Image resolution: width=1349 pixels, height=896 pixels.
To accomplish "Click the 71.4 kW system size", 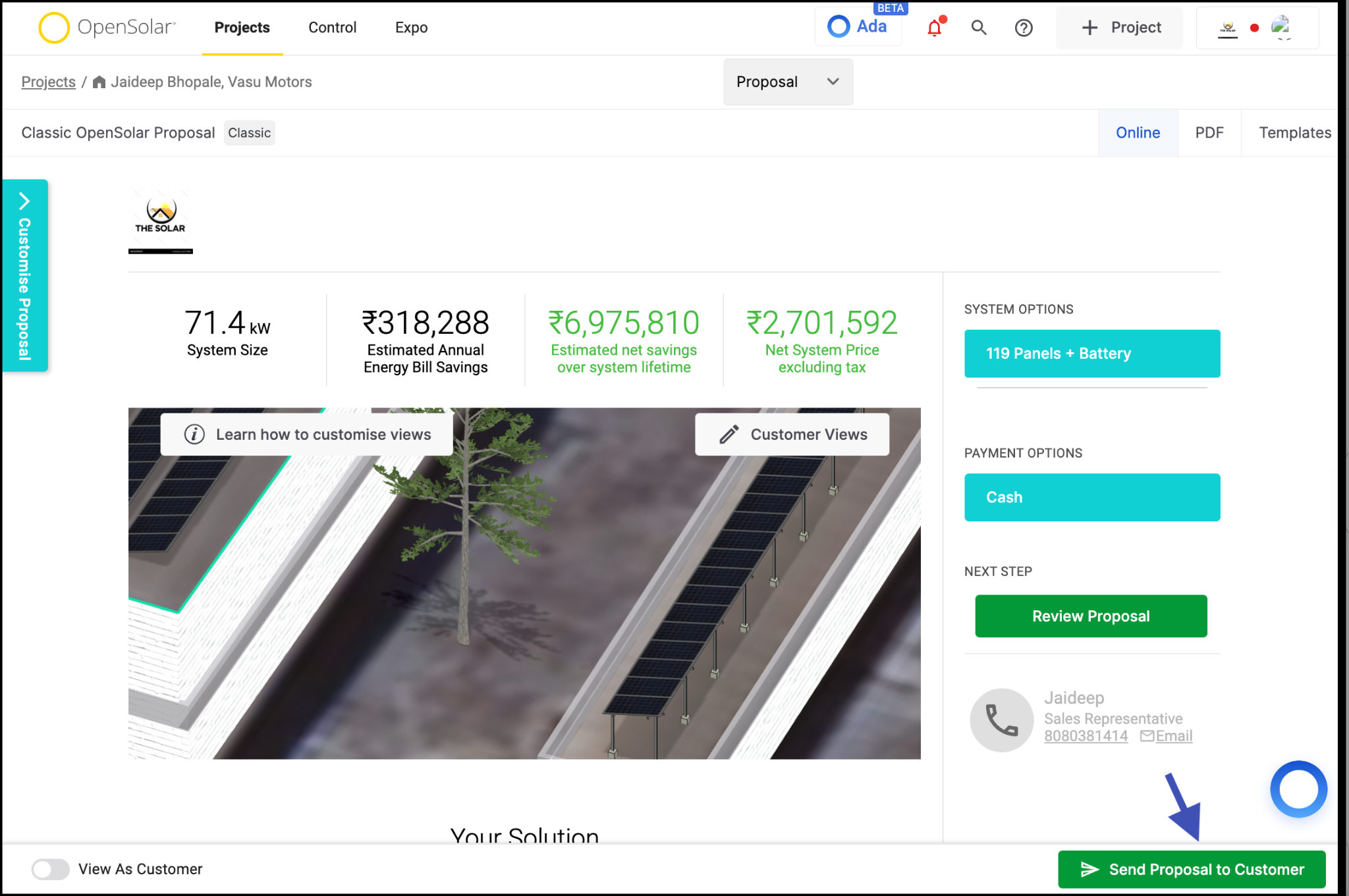I will 227,323.
